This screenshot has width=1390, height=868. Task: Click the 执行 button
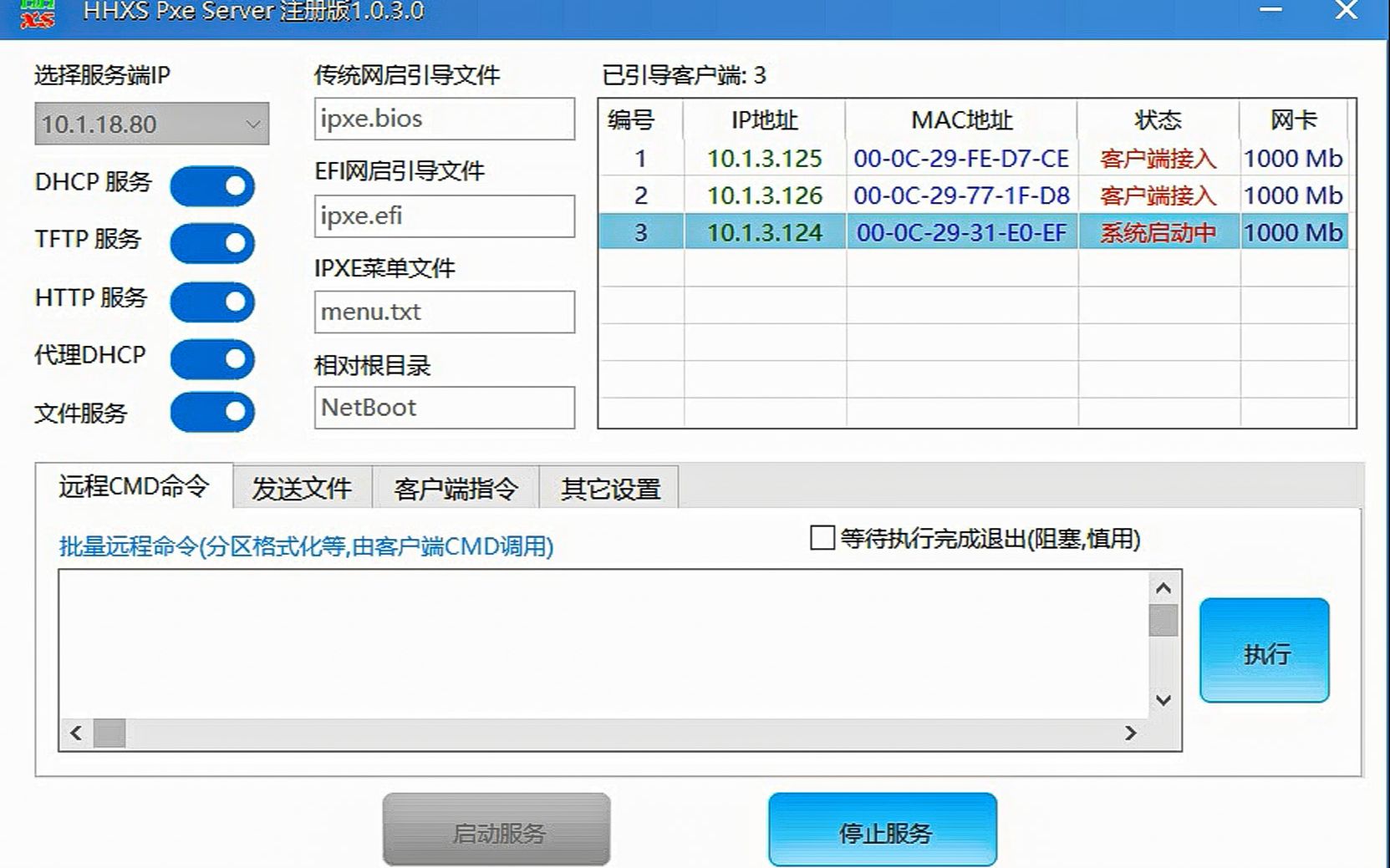click(x=1265, y=651)
